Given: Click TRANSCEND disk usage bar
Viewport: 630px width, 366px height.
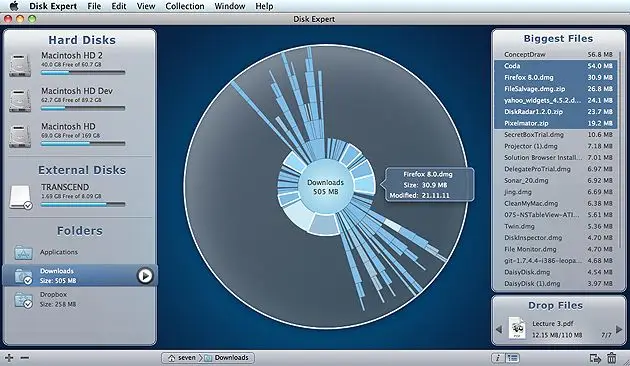Looking at the screenshot, I should click(x=83, y=204).
